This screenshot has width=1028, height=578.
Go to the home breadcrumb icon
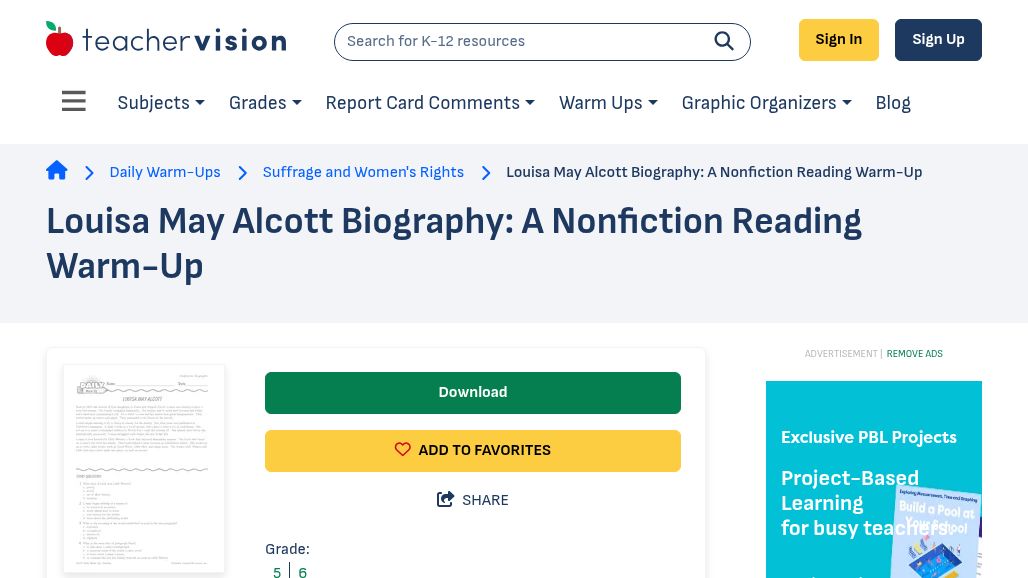57,171
